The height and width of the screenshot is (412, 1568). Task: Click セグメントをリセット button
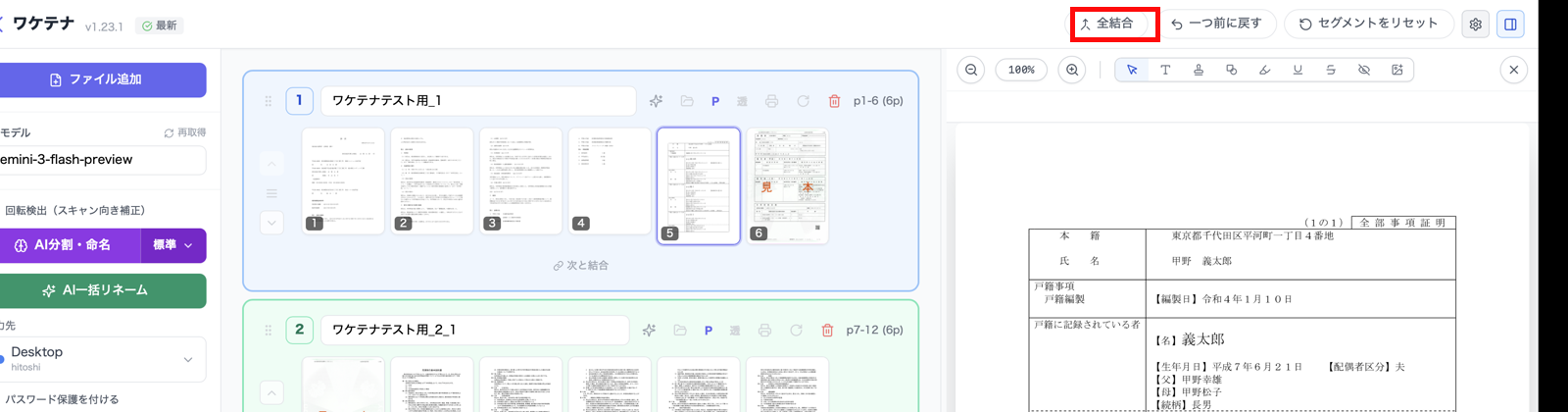1368,24
